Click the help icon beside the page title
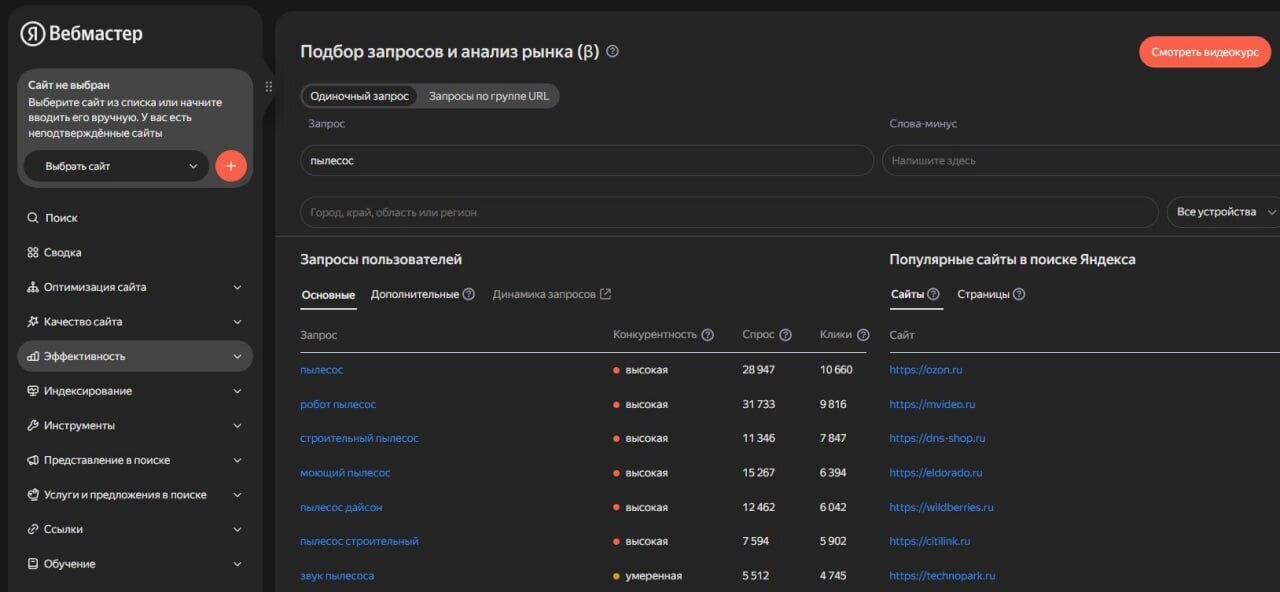This screenshot has height=592, width=1280. click(x=613, y=51)
